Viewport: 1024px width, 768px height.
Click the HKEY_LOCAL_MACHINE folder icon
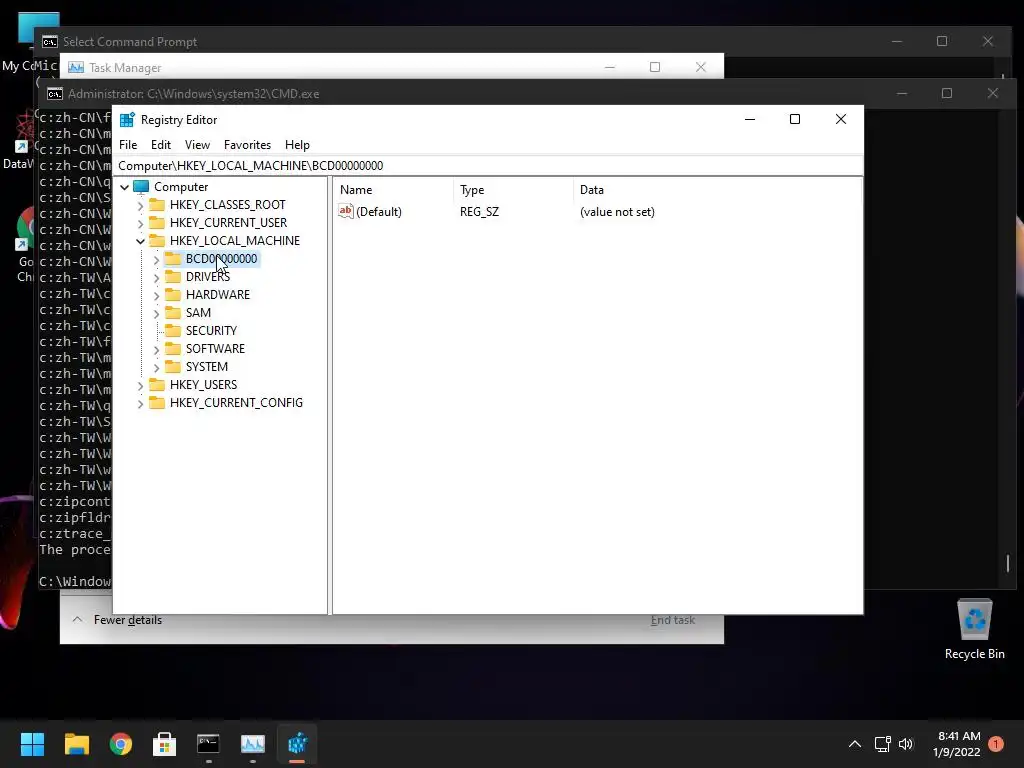click(157, 241)
